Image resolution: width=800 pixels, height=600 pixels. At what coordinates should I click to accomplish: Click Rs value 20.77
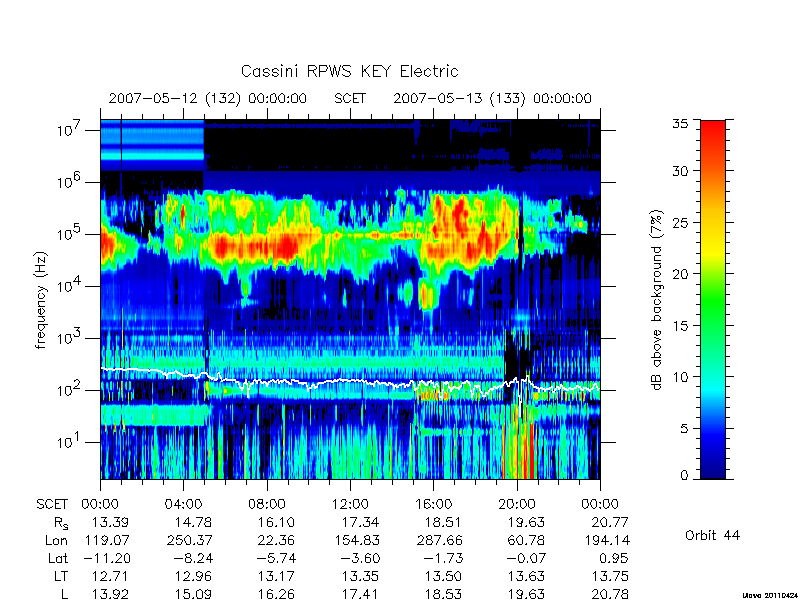[x=610, y=522]
